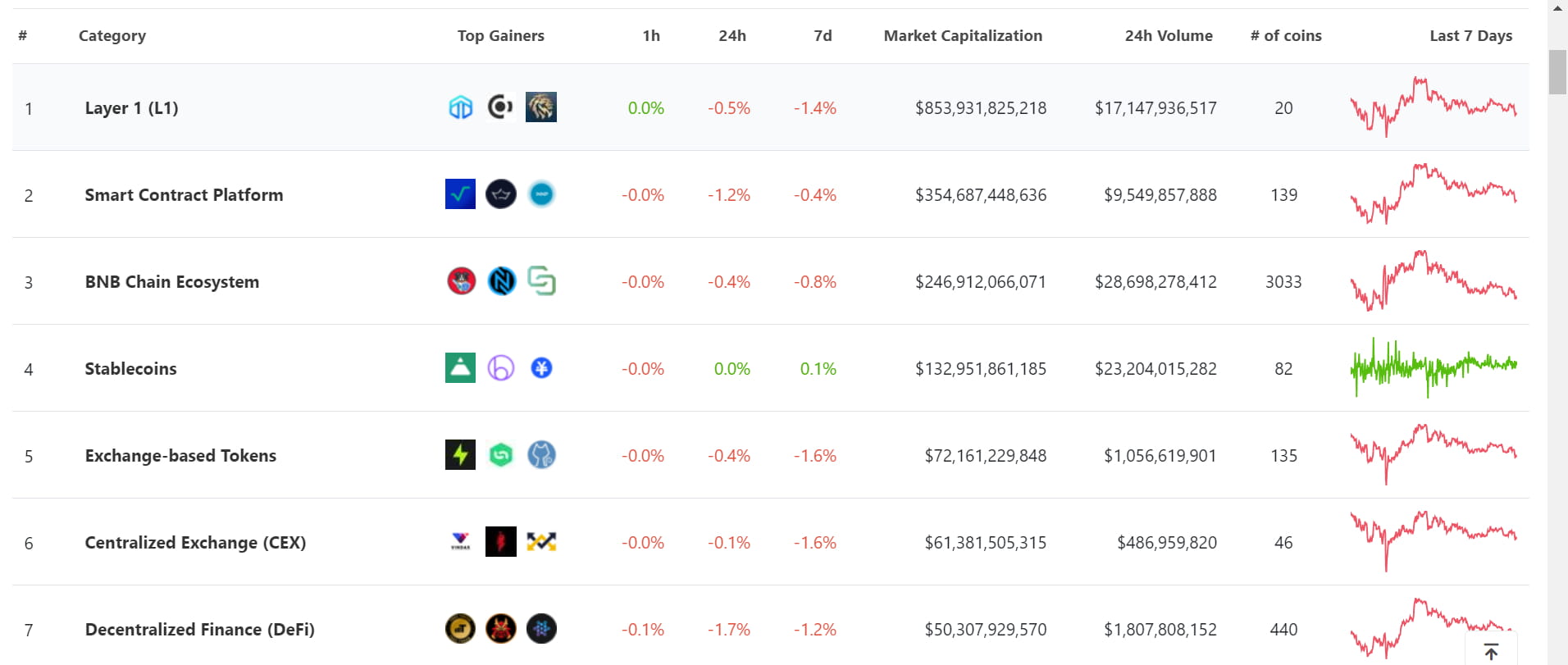Sort by Market Capitalization column header
This screenshot has height=665, width=1568.
pyautogui.click(x=963, y=36)
